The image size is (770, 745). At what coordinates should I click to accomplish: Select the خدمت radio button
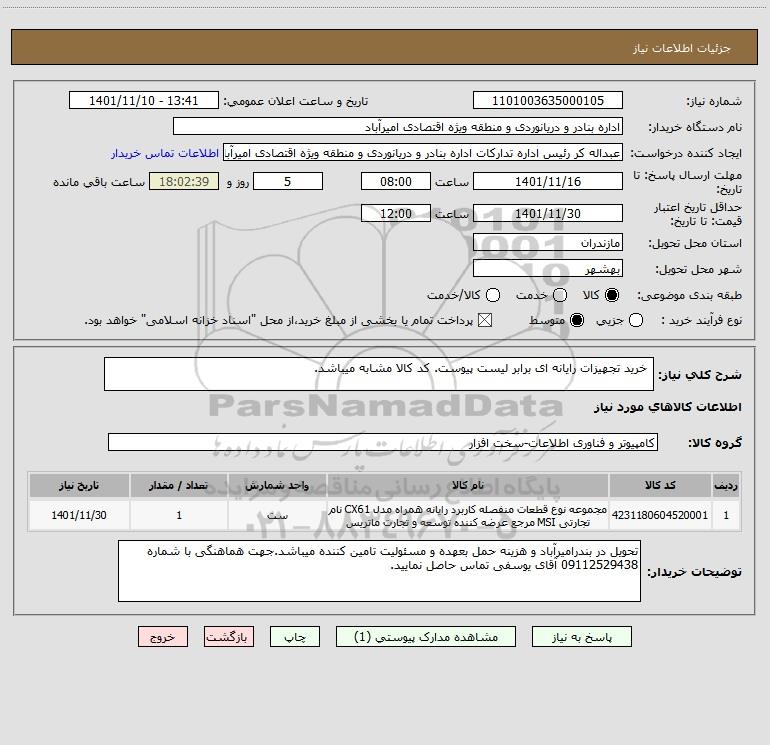click(560, 295)
